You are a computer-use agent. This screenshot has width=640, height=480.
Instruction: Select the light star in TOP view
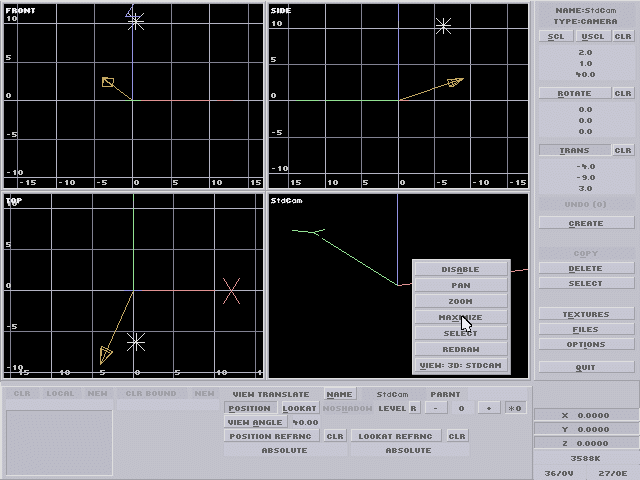coord(136,343)
